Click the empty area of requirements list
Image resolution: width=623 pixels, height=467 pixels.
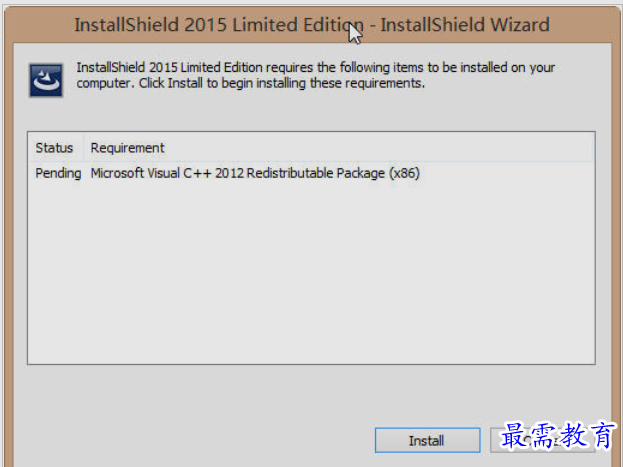pos(311,272)
